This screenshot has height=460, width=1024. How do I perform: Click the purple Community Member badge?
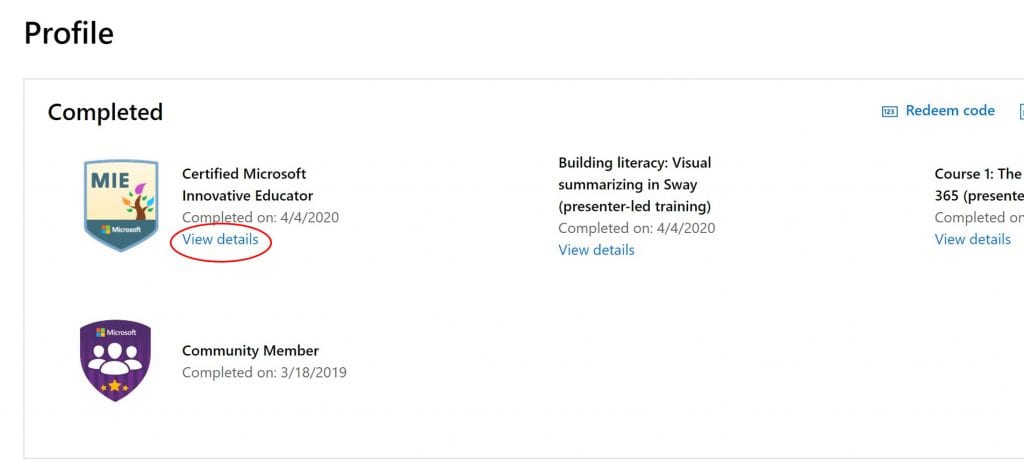point(115,360)
